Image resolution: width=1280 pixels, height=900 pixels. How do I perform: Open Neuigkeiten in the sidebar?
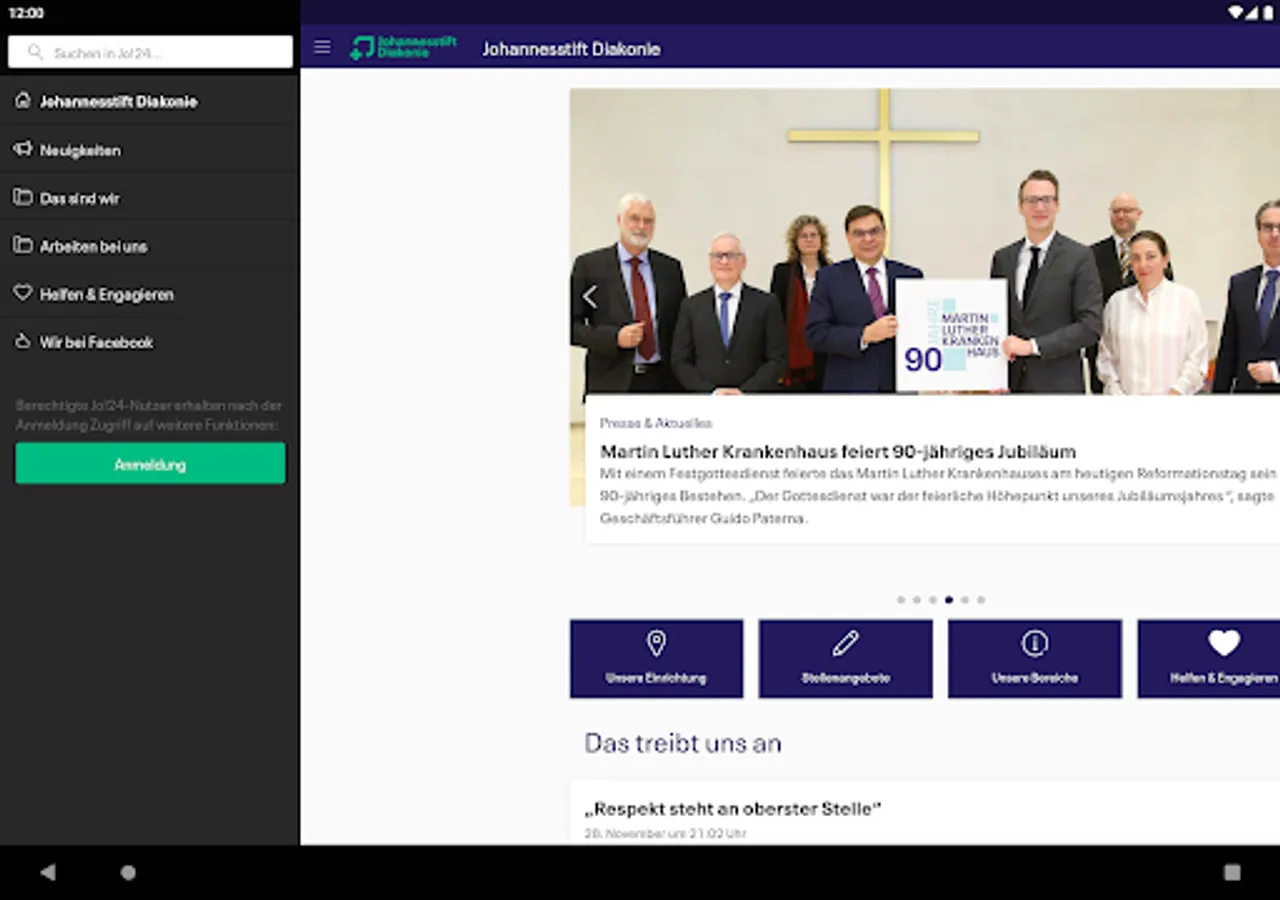(x=150, y=149)
